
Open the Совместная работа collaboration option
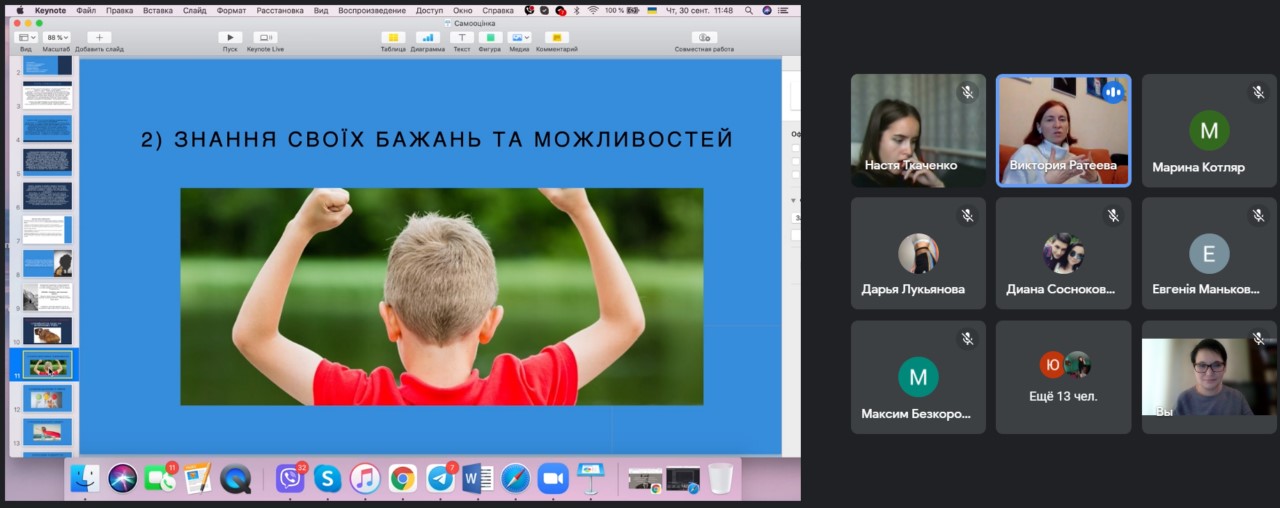click(x=704, y=38)
